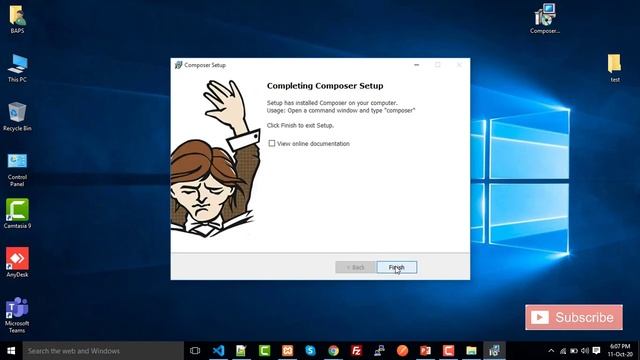The height and width of the screenshot is (360, 640).
Task: Open the network computers taskbar icon
Action: pos(379,351)
